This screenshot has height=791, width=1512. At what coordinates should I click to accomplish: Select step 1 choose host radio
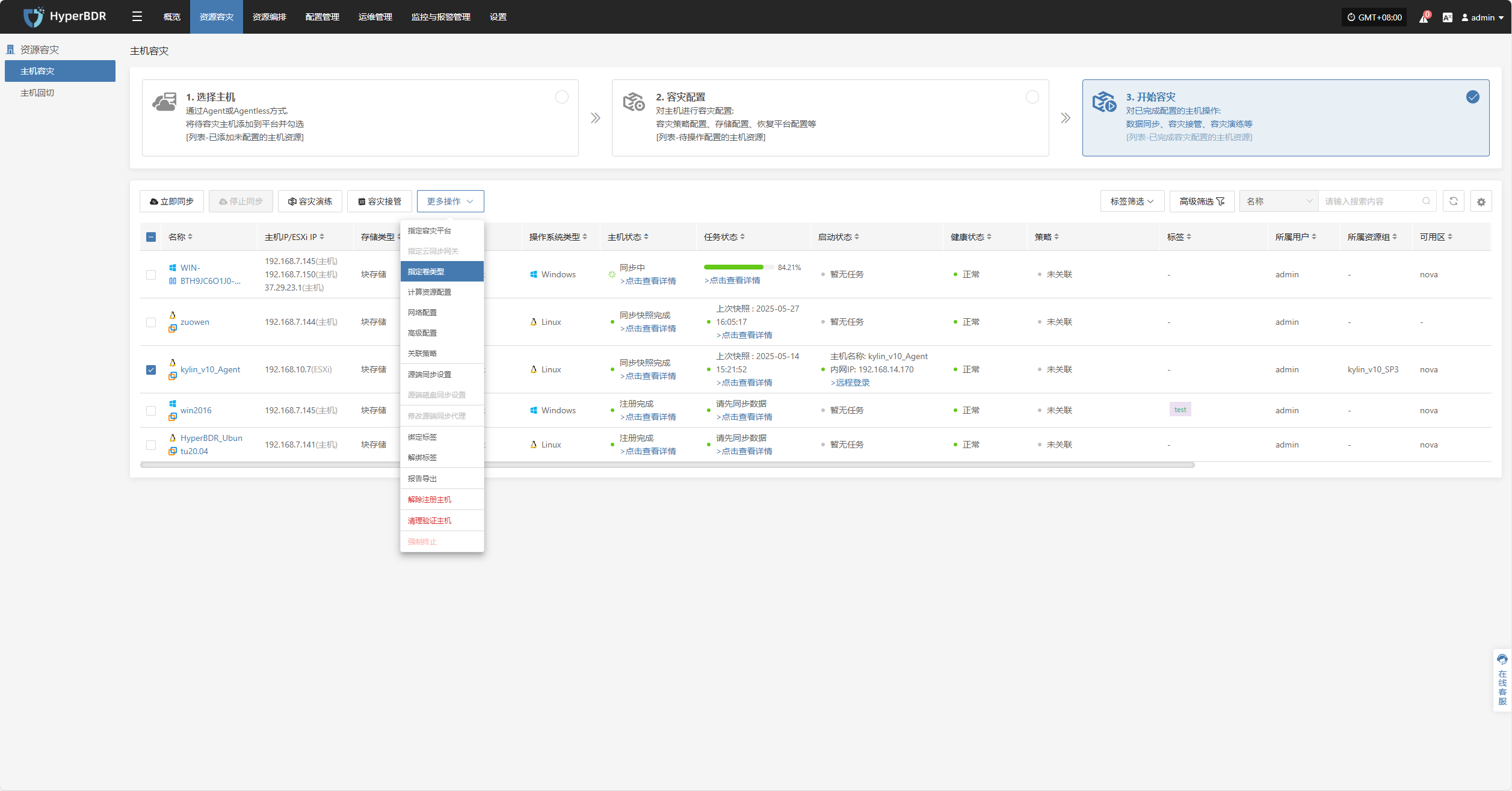(561, 97)
